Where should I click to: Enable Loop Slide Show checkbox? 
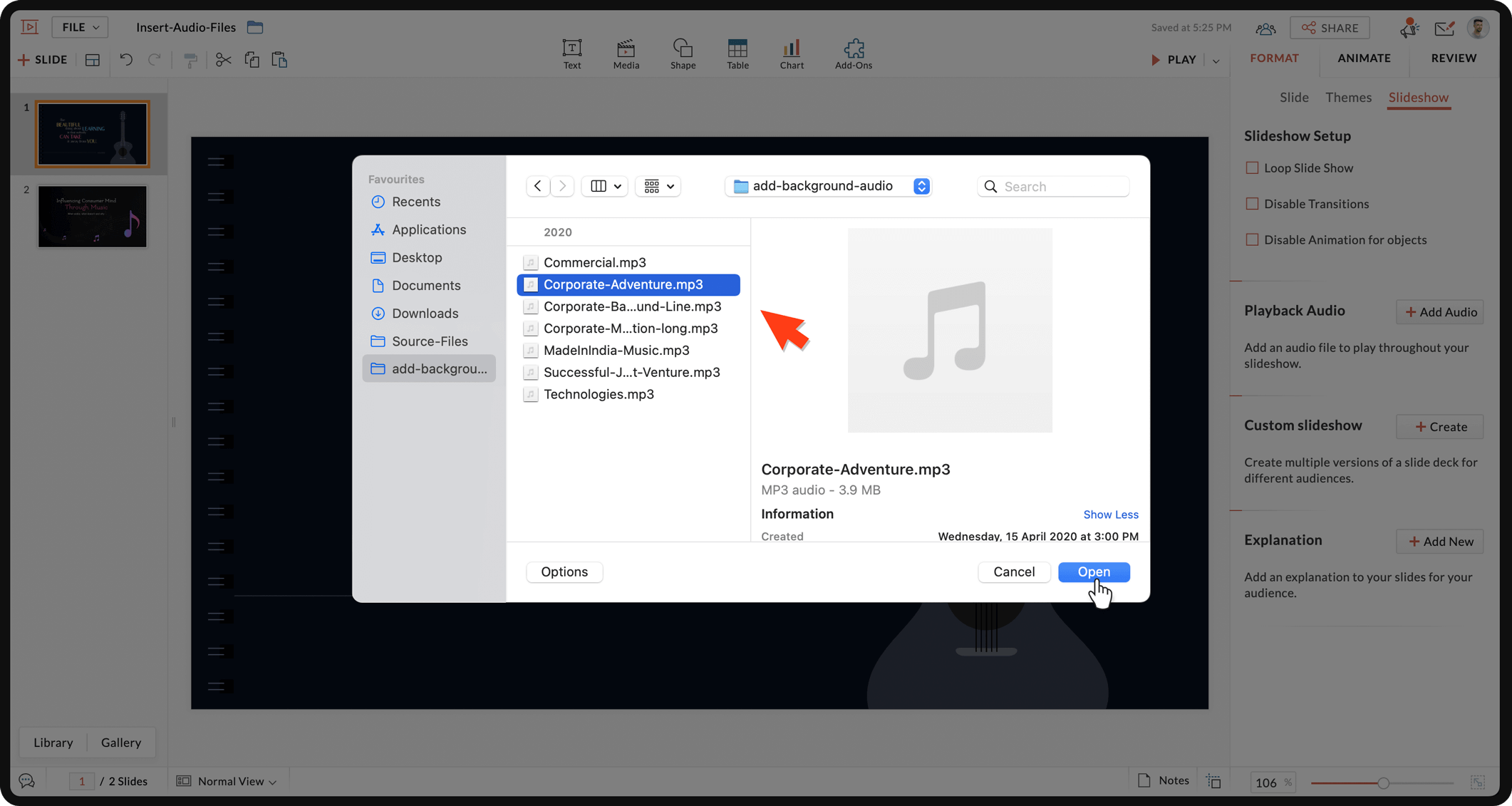(1251, 168)
